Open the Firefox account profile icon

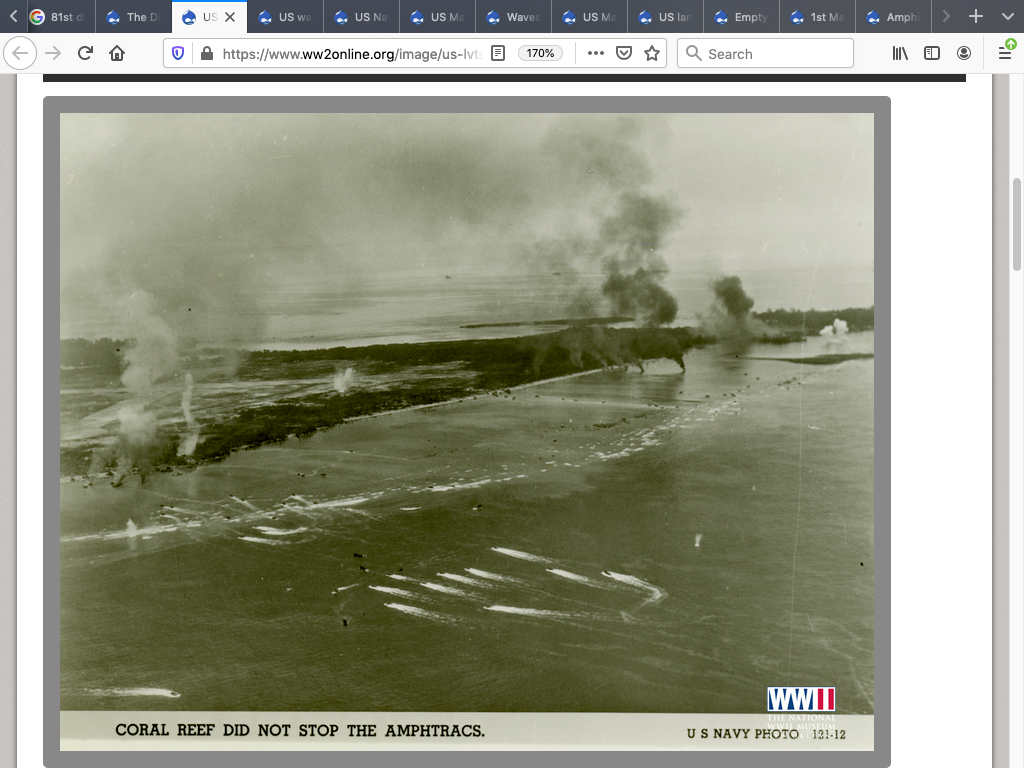tap(964, 53)
